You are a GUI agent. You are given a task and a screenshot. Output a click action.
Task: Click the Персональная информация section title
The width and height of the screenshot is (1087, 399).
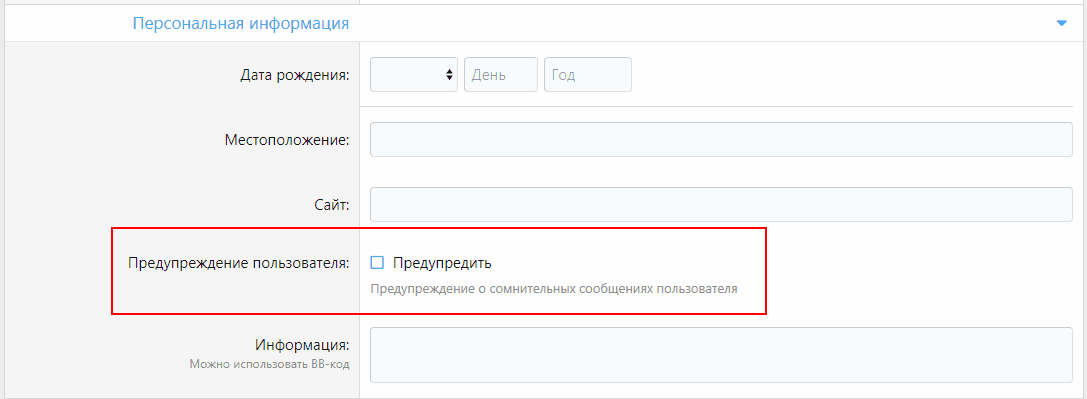tap(241, 24)
